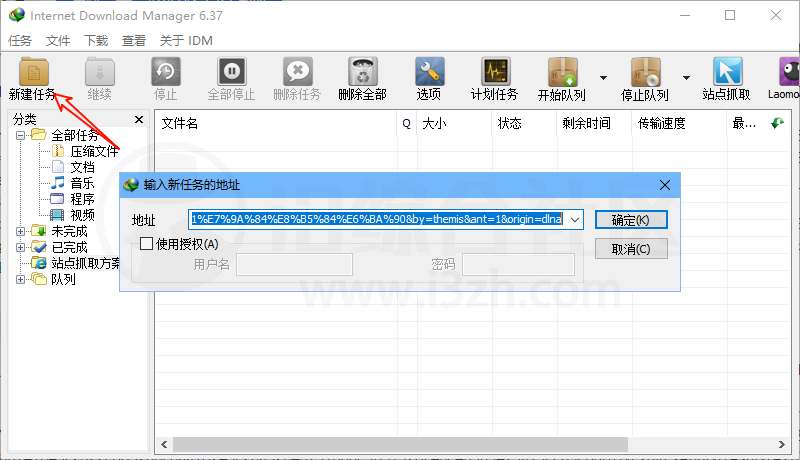
Task: Click the 删除全部 trash icon
Action: [362, 72]
